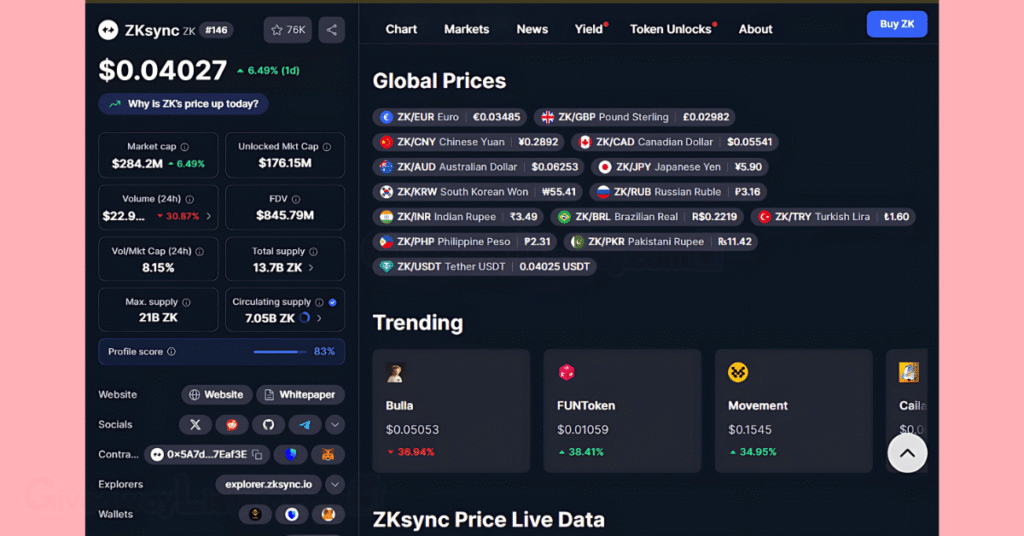Select the ZK/RUB Russian Ruble chip
This screenshot has width=1024, height=536.
coord(678,192)
